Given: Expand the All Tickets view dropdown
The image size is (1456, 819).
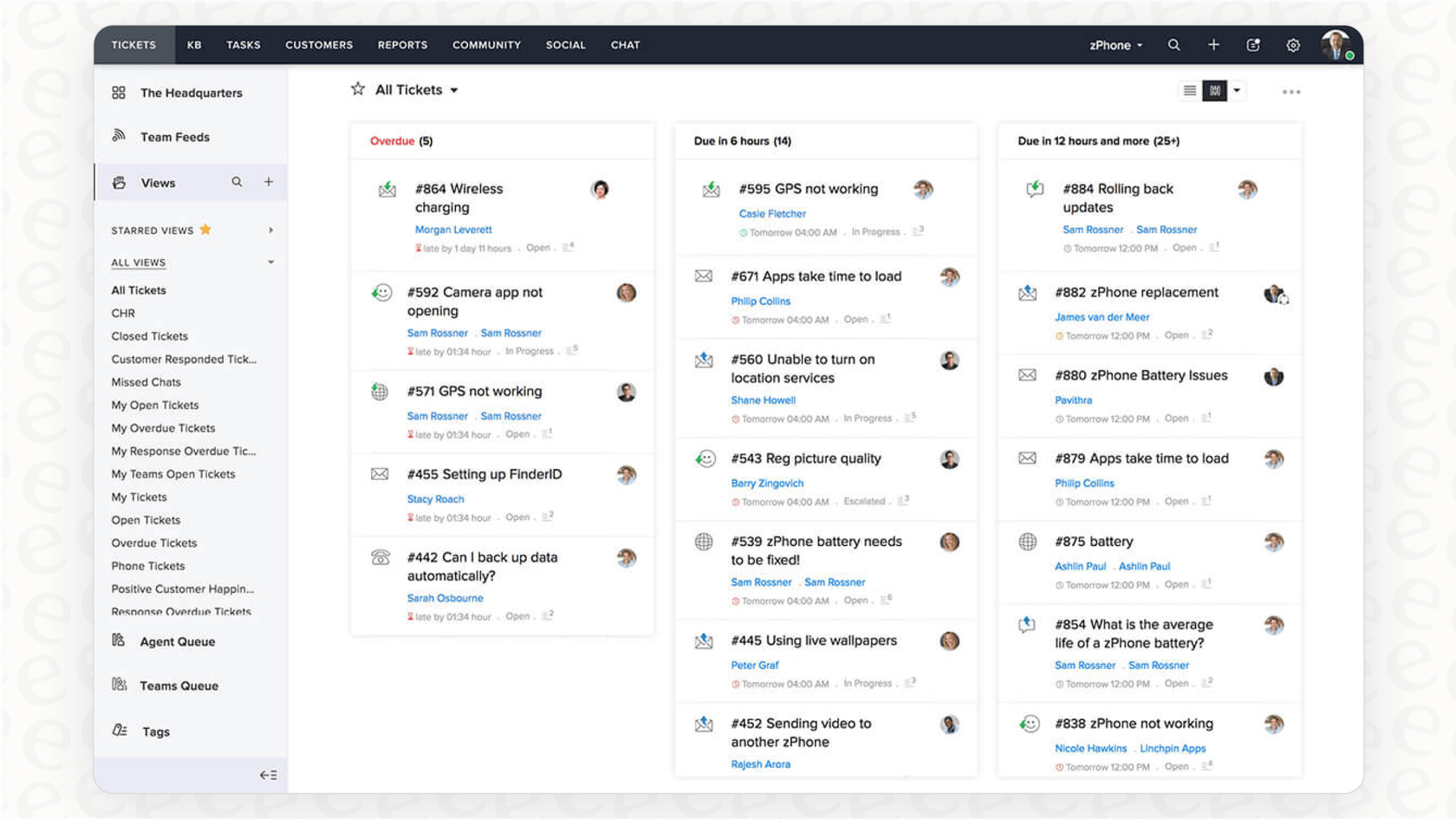Looking at the screenshot, I should [454, 90].
